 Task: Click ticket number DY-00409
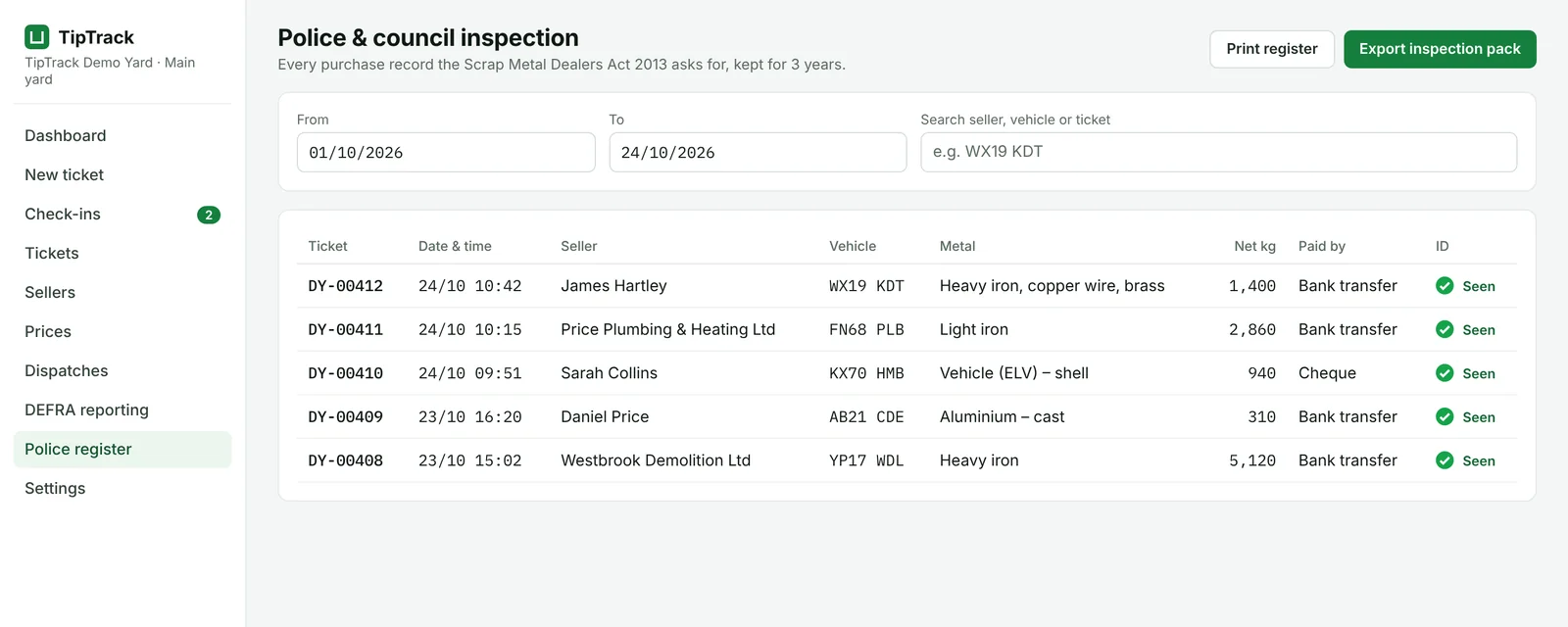346,417
